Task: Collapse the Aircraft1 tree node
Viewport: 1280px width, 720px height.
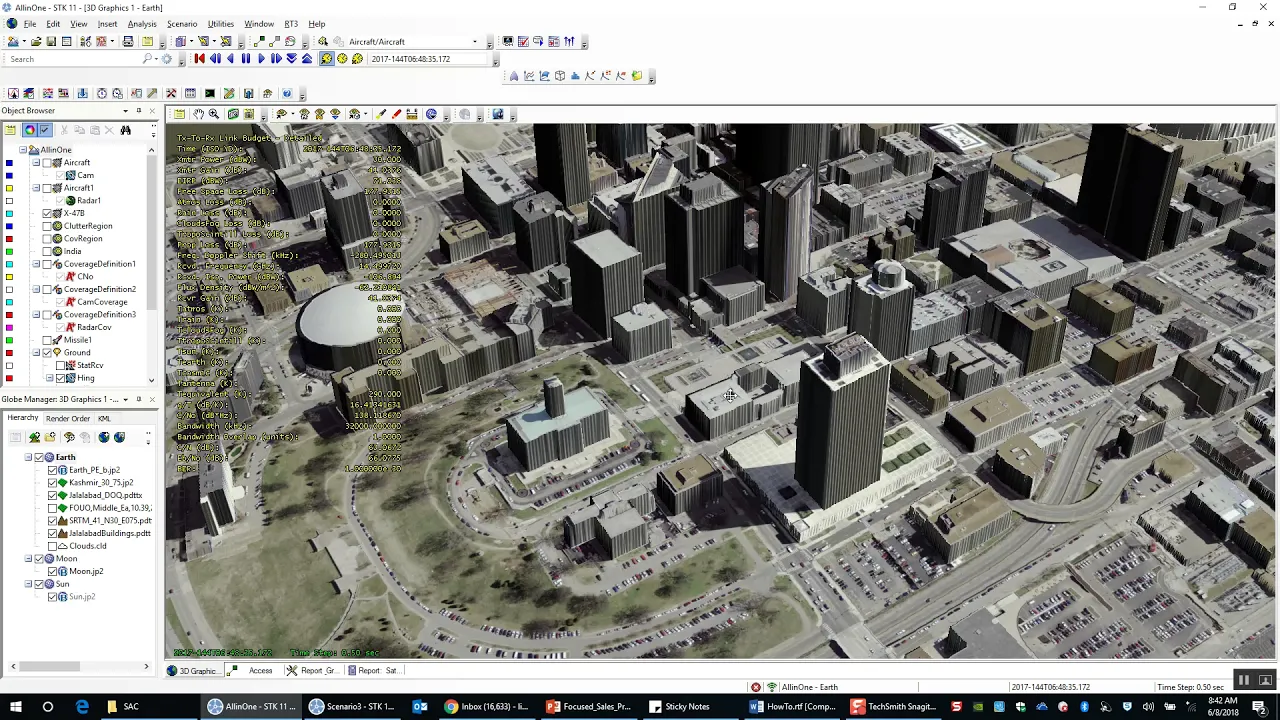Action: (x=36, y=188)
